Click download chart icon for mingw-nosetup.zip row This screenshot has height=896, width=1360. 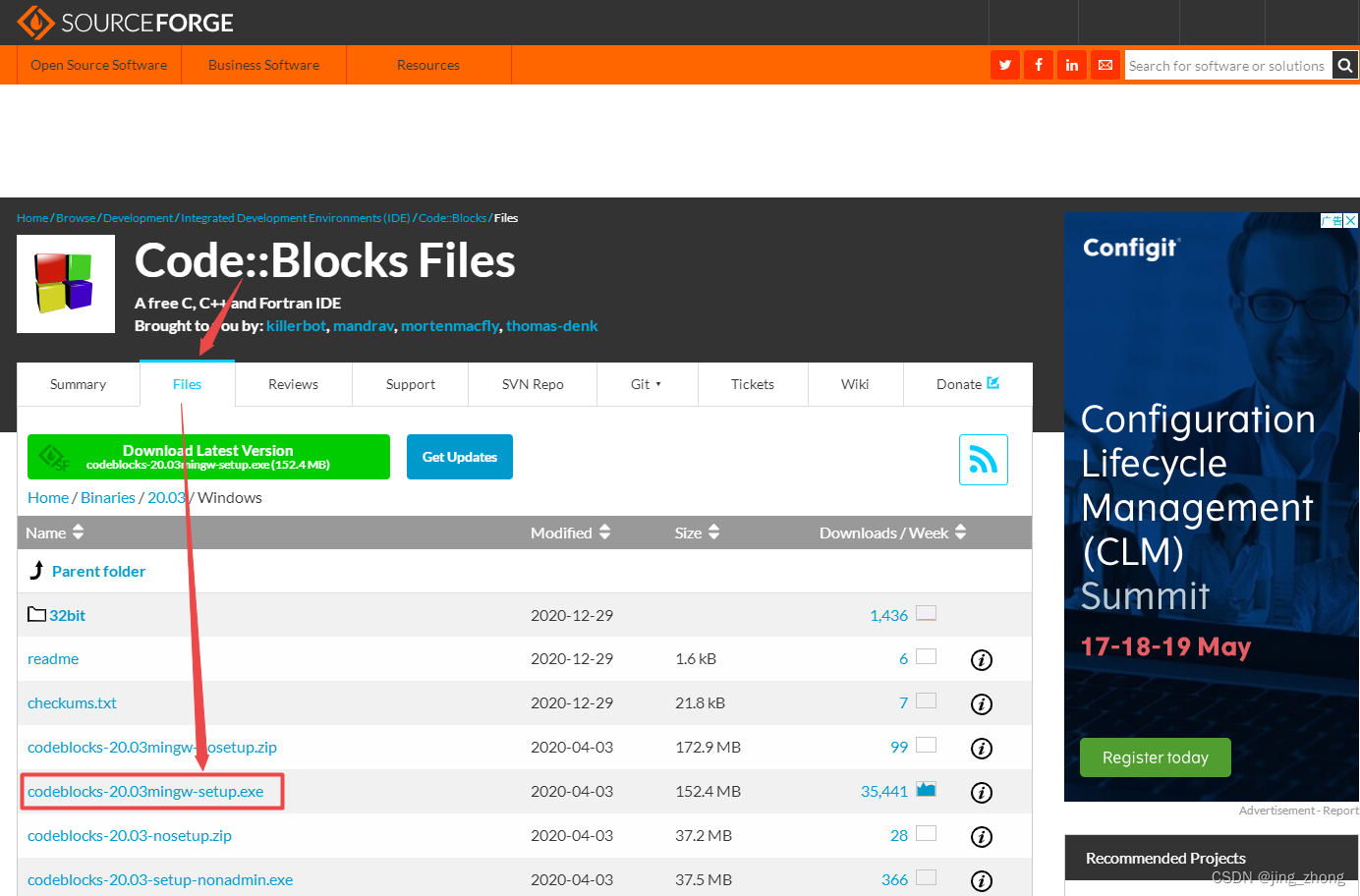coord(926,745)
